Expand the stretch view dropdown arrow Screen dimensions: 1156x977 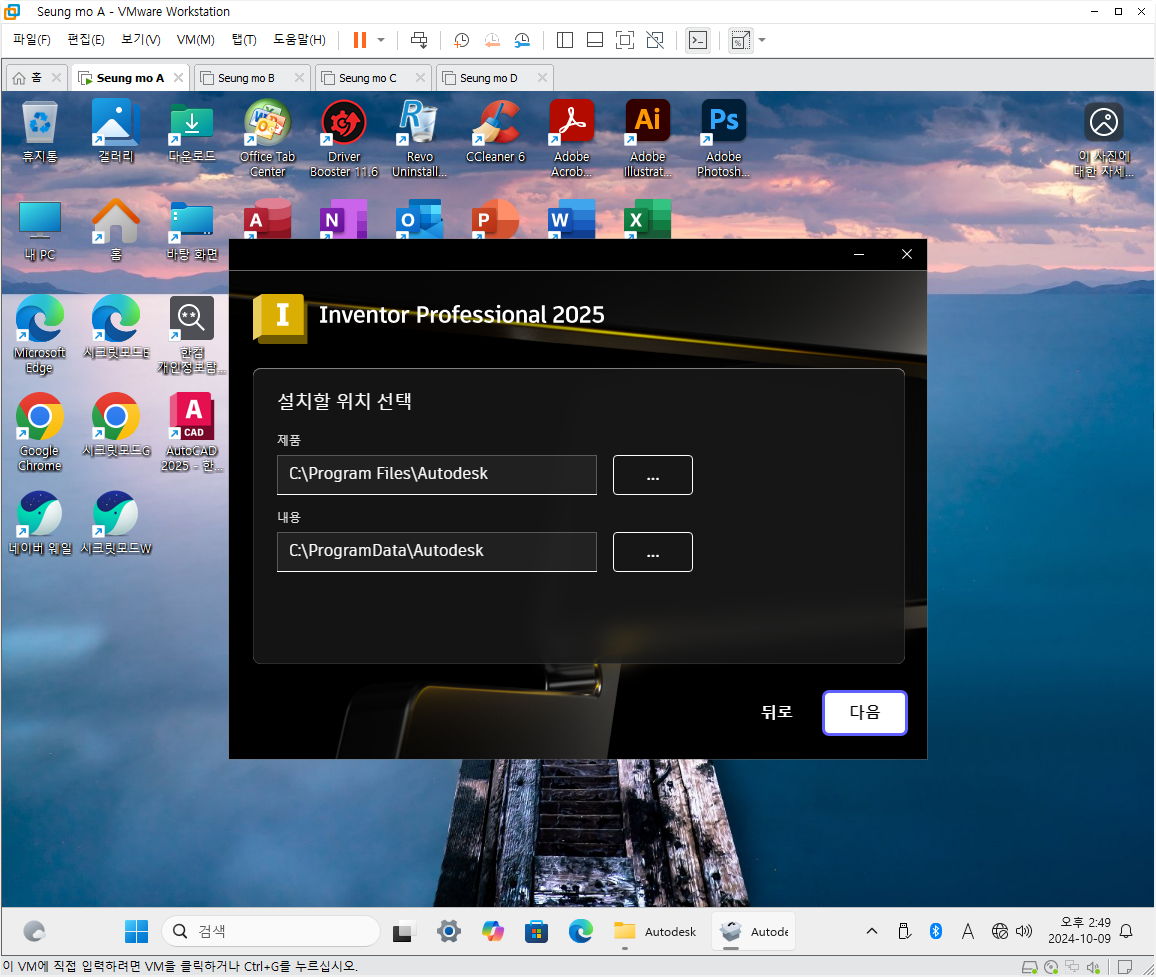(x=762, y=40)
